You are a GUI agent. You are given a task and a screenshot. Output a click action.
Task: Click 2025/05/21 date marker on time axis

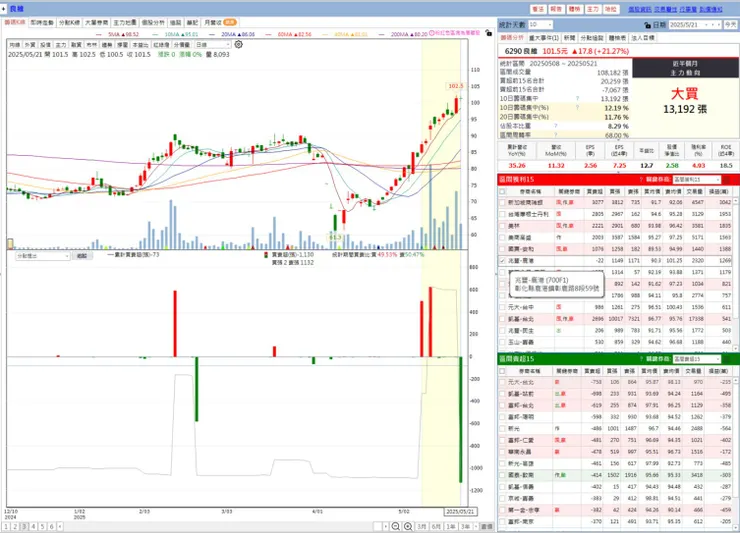click(x=460, y=512)
